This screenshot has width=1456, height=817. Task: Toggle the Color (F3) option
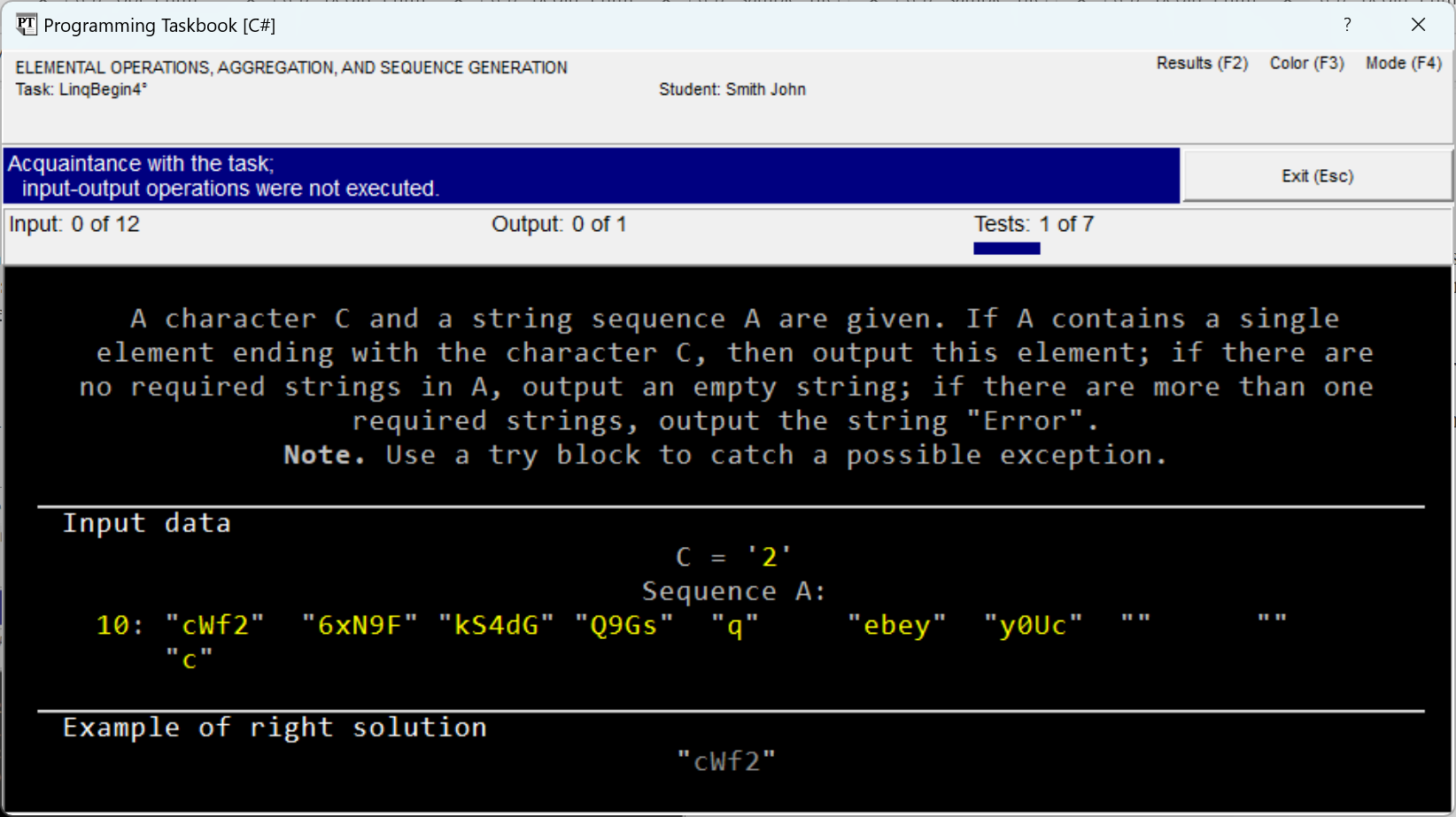1306,64
